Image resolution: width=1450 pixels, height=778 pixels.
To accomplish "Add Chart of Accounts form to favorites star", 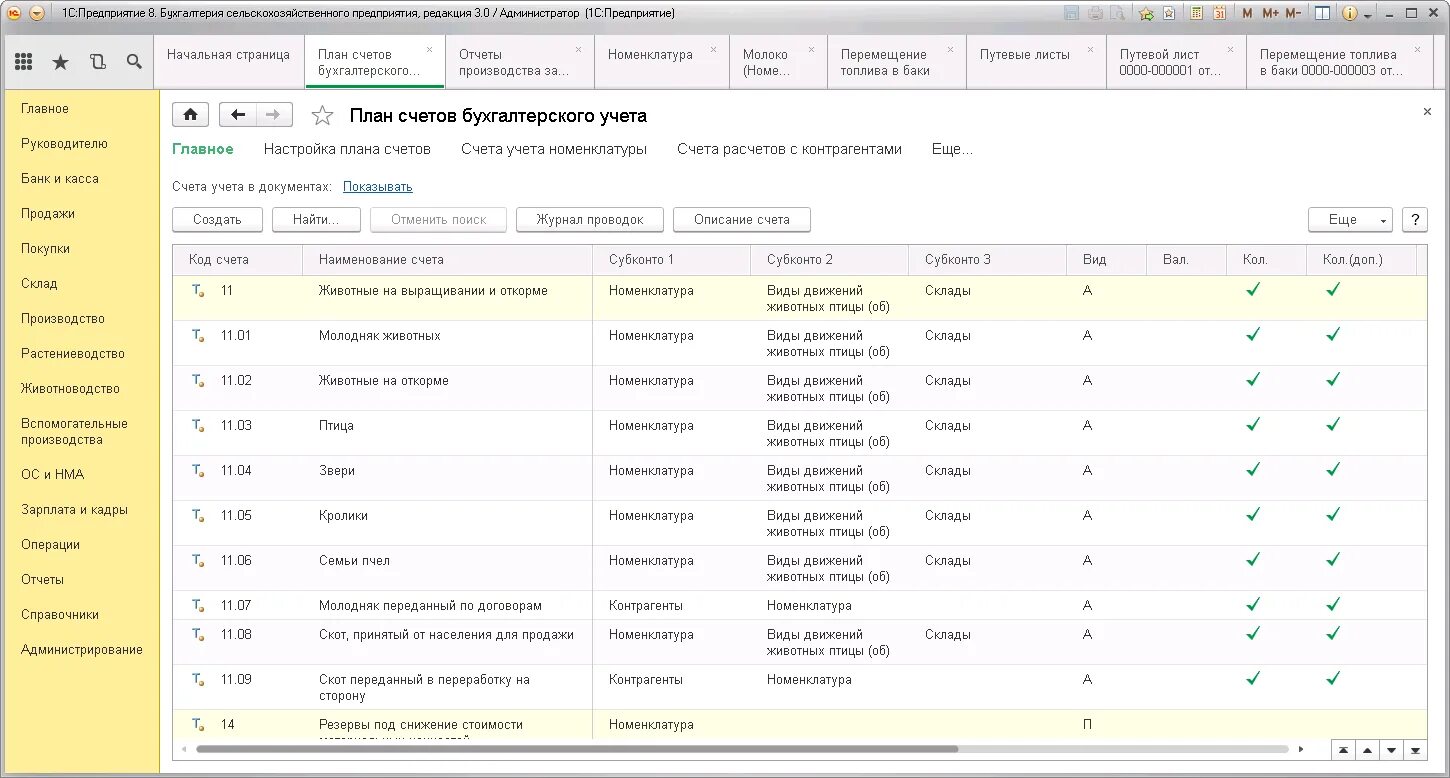I will 322,116.
